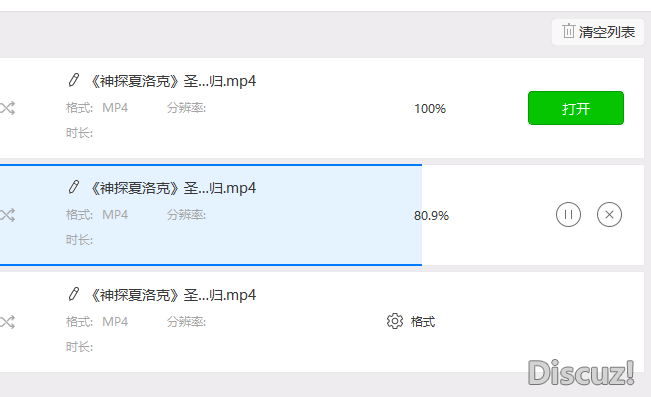Cancel the in-progress conversion
Screen dimensions: 651x397
(609, 215)
